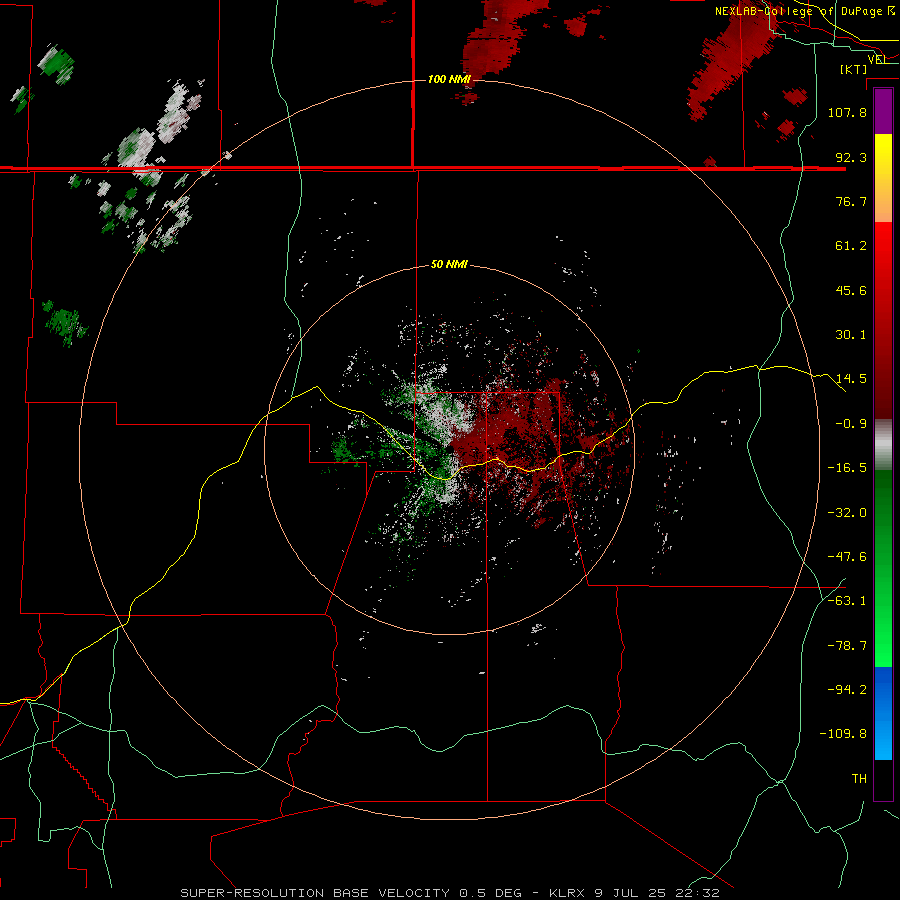Click the KT units label above the scale
Image resolution: width=900 pixels, height=900 pixels.
pyautogui.click(x=854, y=69)
